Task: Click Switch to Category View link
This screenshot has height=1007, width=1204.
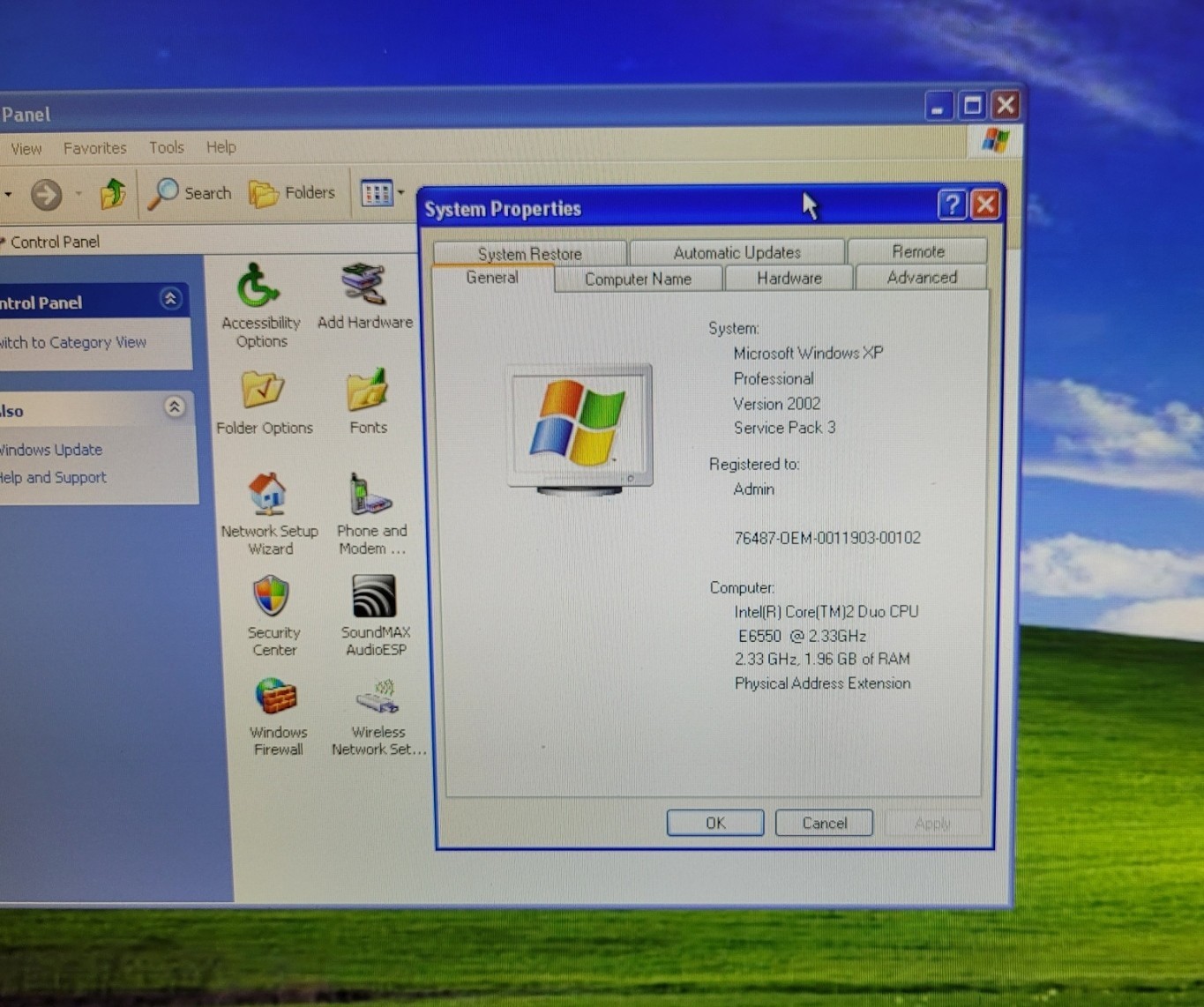Action: coord(72,342)
